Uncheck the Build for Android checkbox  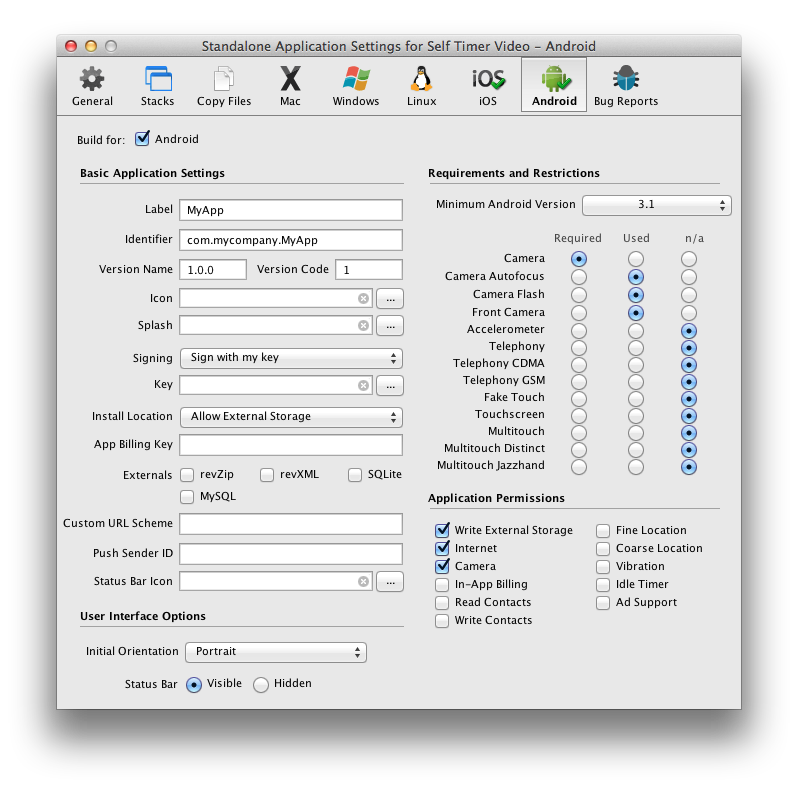tap(142, 139)
